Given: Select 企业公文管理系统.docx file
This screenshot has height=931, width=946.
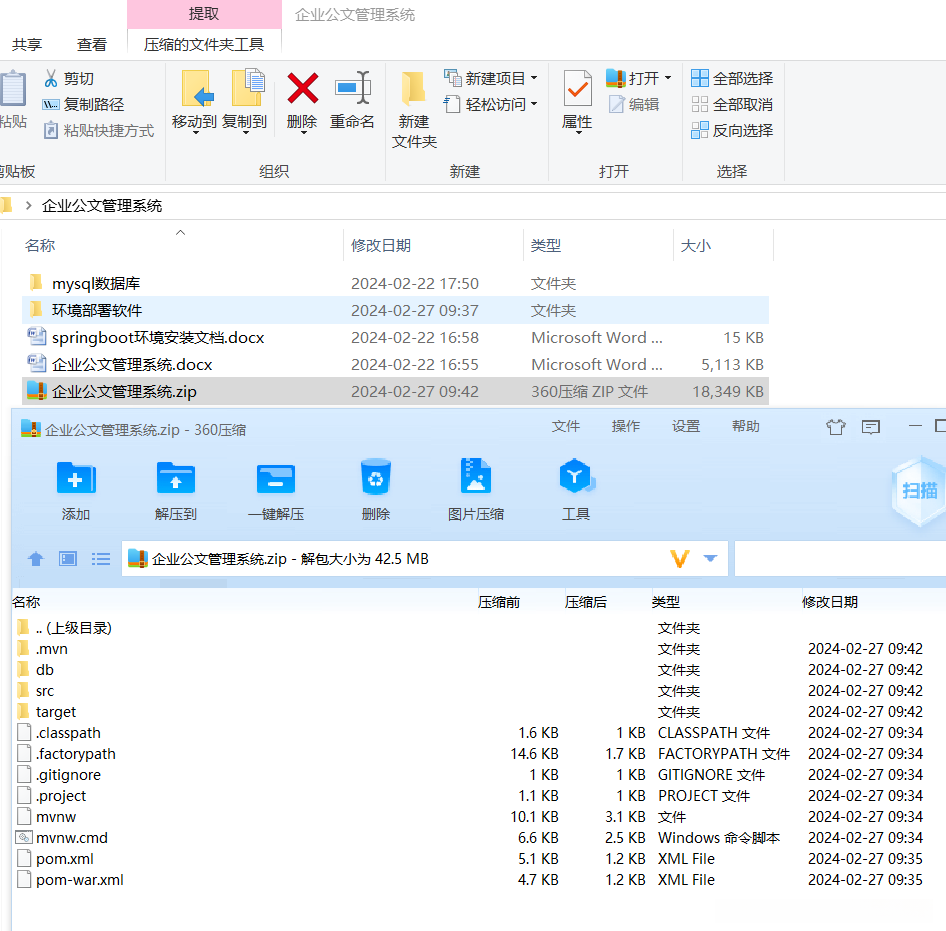Looking at the screenshot, I should (x=395, y=364).
